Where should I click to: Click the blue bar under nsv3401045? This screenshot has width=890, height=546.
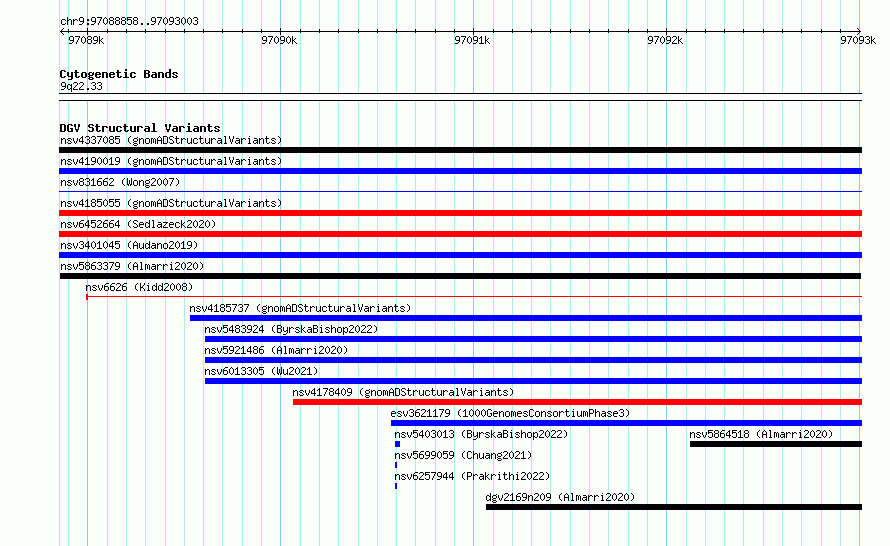[460, 255]
